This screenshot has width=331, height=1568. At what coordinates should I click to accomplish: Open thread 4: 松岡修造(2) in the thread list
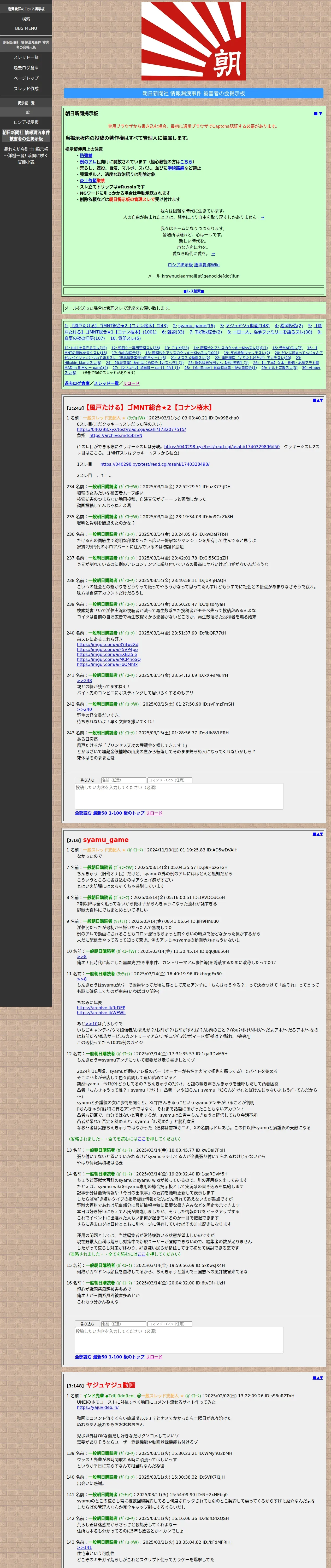tap(289, 326)
